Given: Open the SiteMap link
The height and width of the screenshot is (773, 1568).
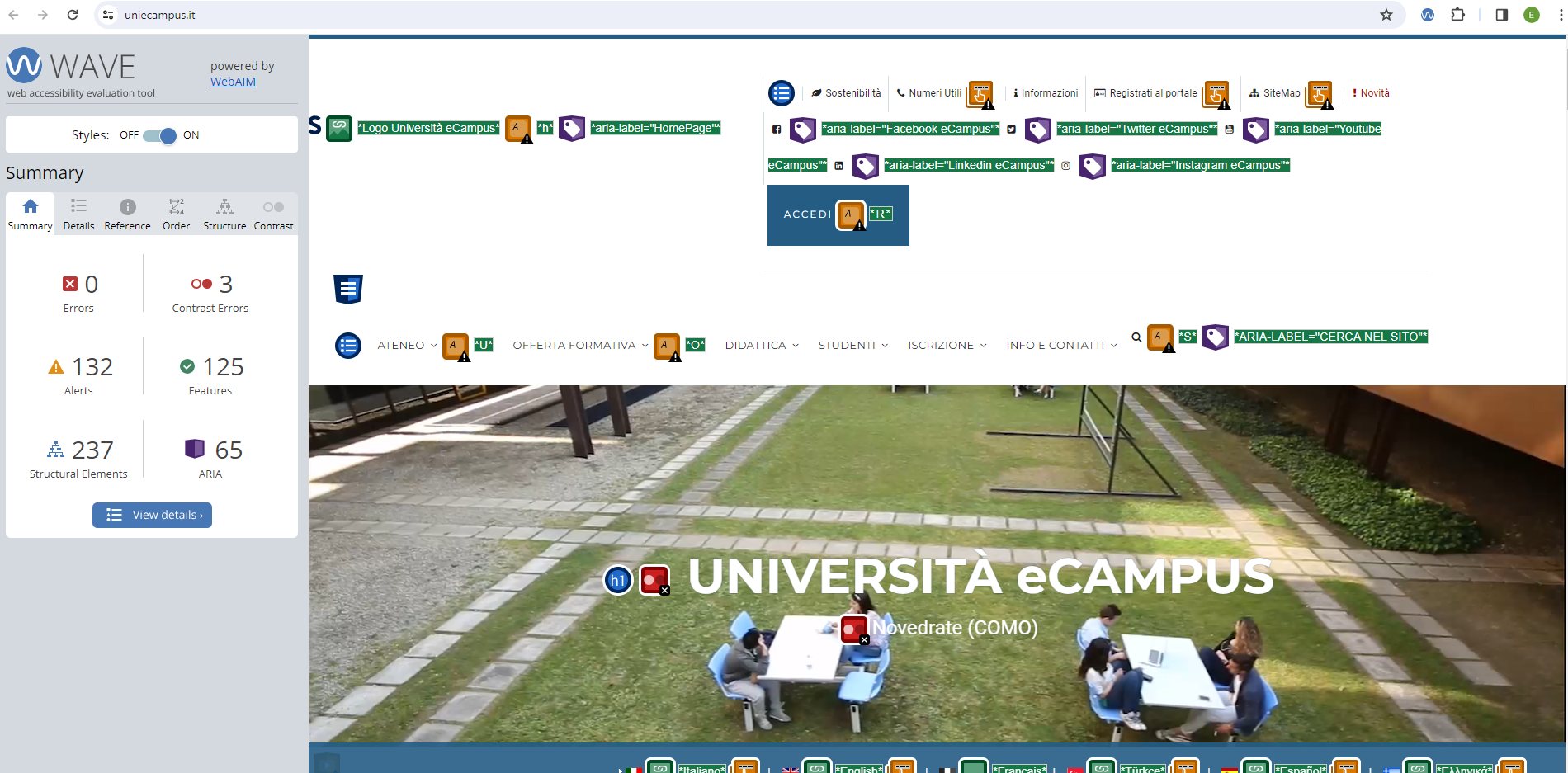Looking at the screenshot, I should coord(1275,93).
